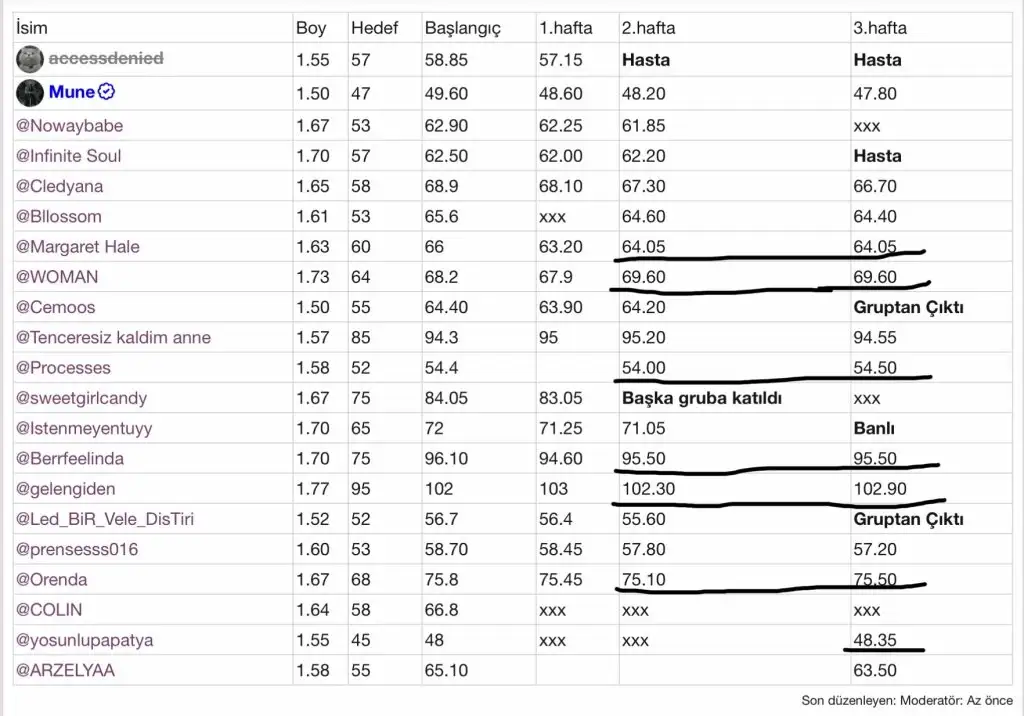Open the @yosunlupapatya user mention
The height and width of the screenshot is (716, 1024).
point(85,640)
